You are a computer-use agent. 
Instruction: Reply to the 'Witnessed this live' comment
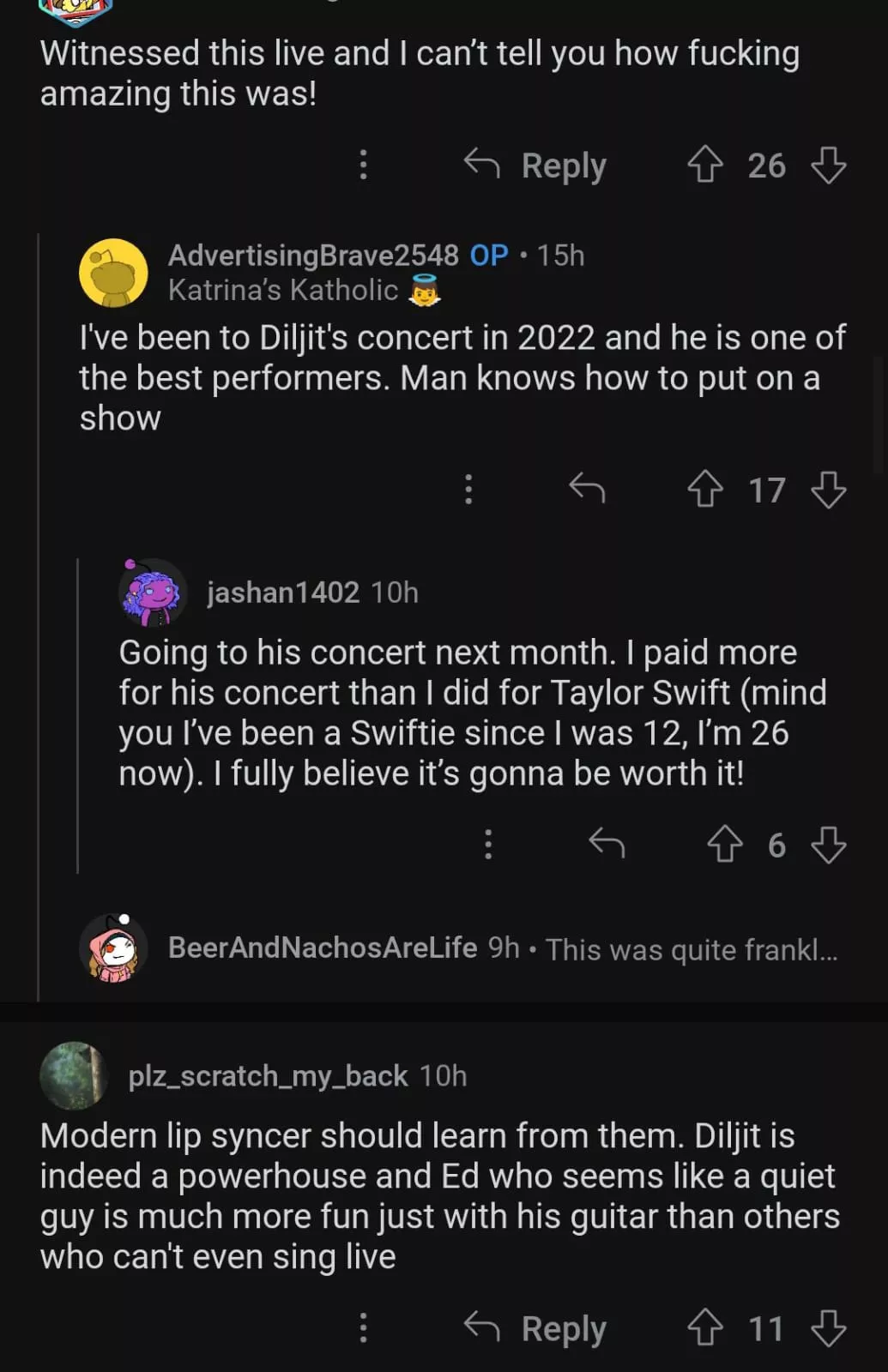[x=536, y=165]
